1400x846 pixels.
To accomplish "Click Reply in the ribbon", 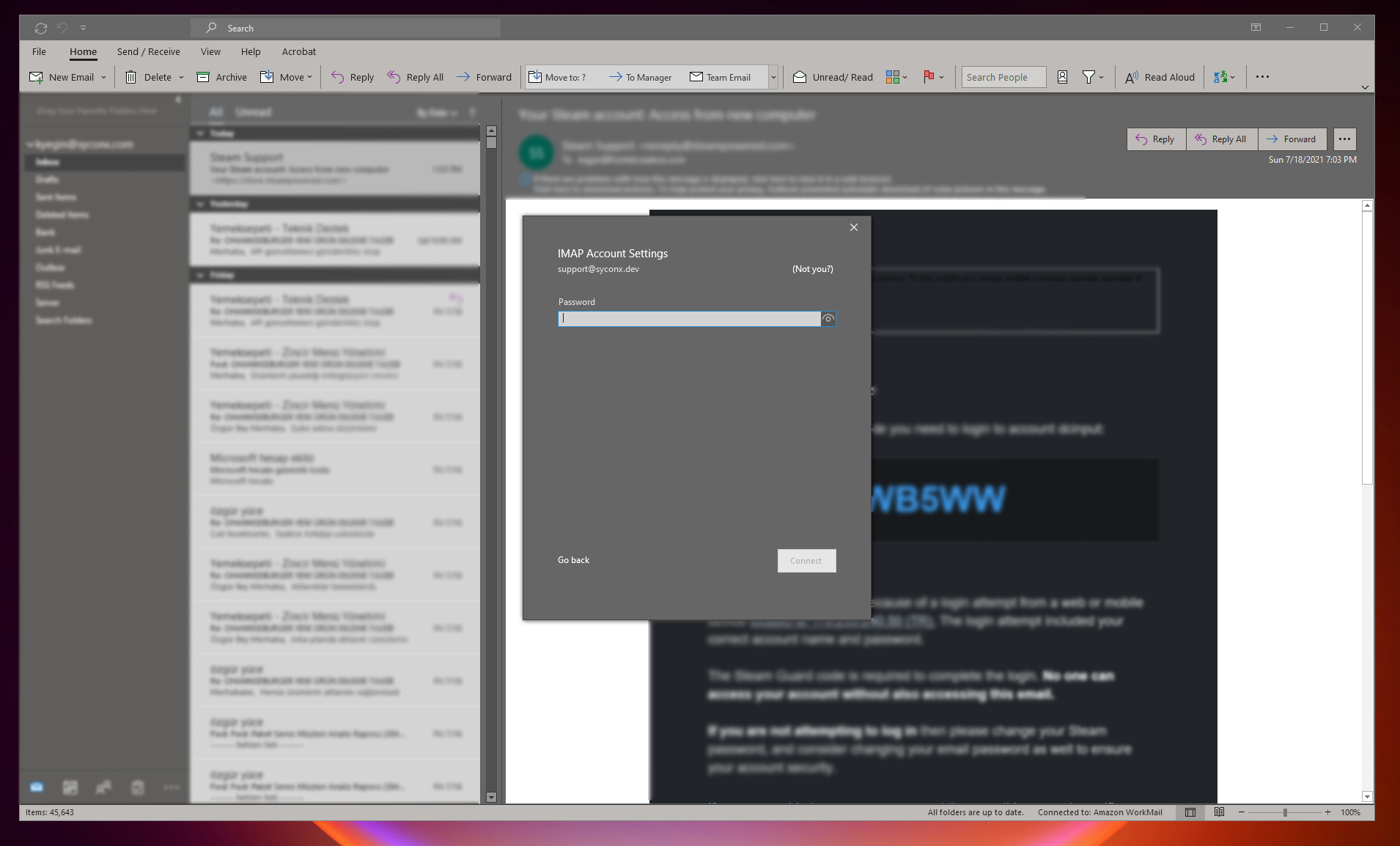I will point(353,77).
